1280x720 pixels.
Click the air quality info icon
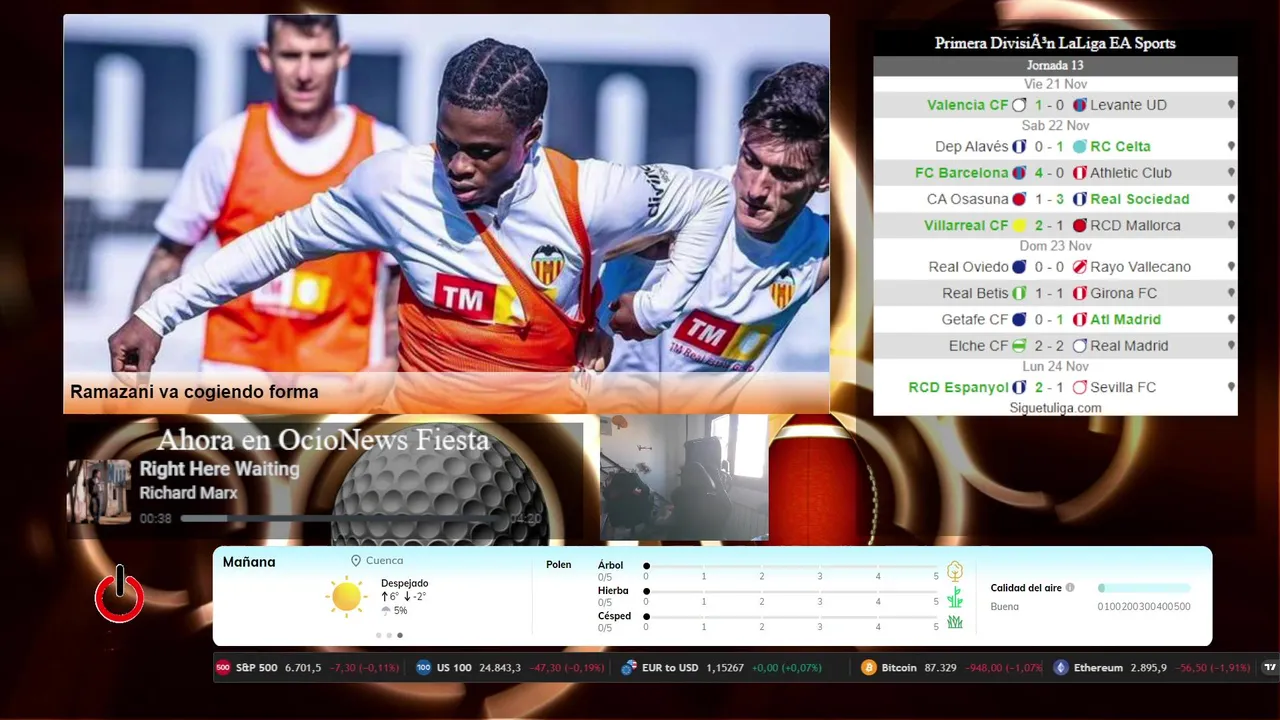[1070, 588]
